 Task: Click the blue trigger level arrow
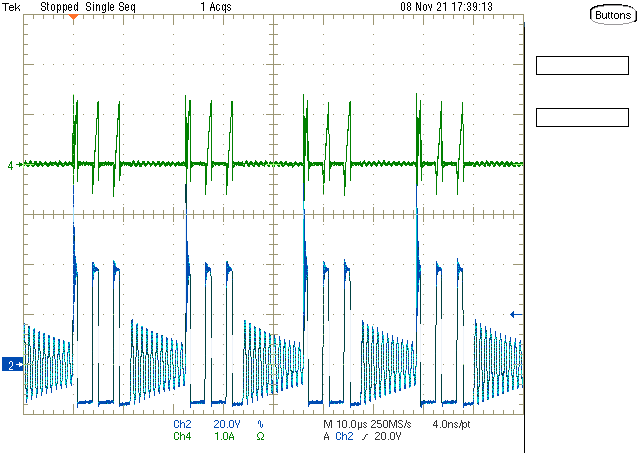[515, 314]
